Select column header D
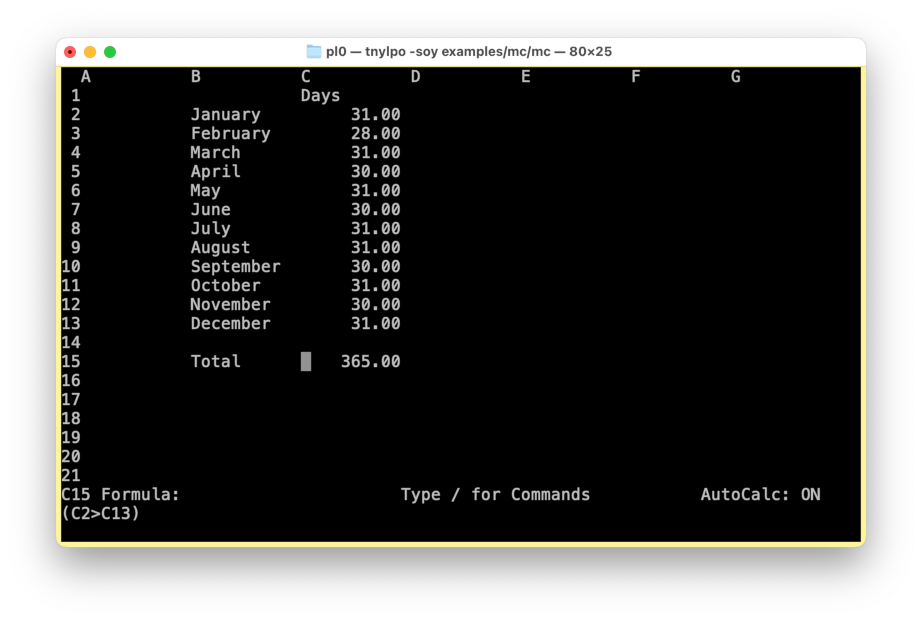The height and width of the screenshot is (621, 922). [x=416, y=76]
